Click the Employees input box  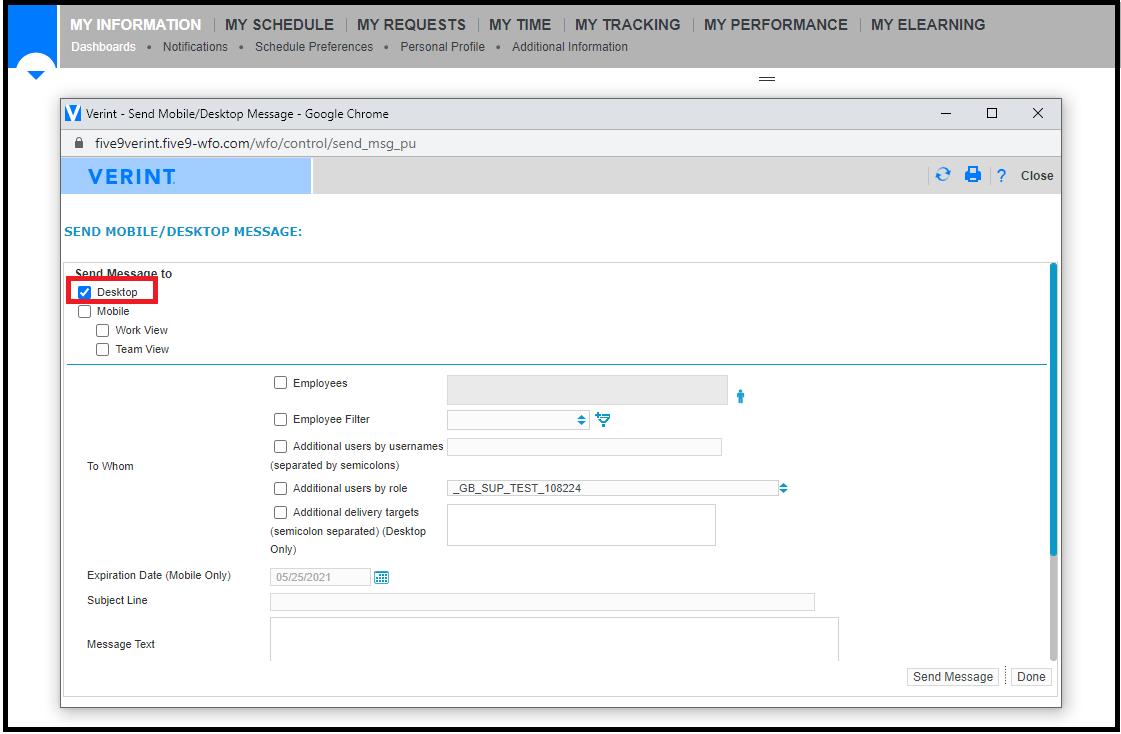(x=587, y=390)
